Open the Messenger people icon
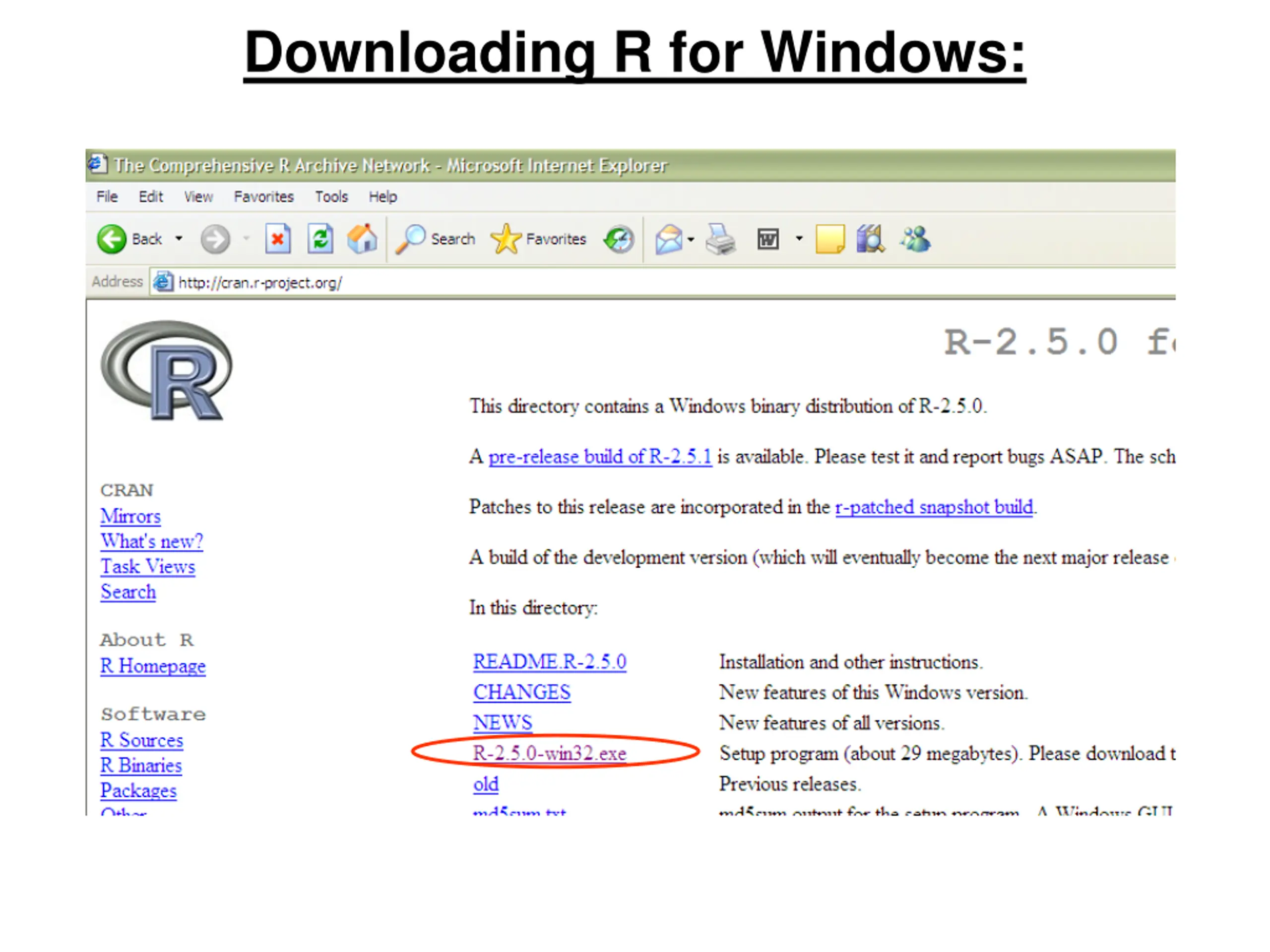 [915, 238]
